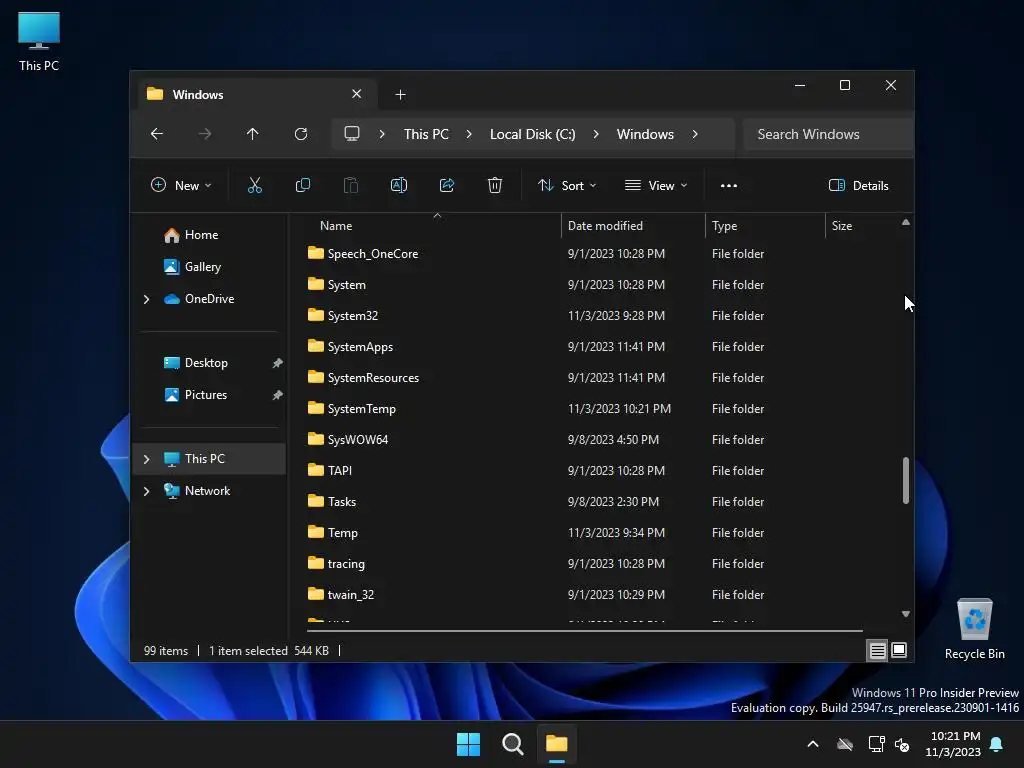Screen dimensions: 1024x768
Task: Click the vertical scrollbar thumb
Action: (x=906, y=480)
